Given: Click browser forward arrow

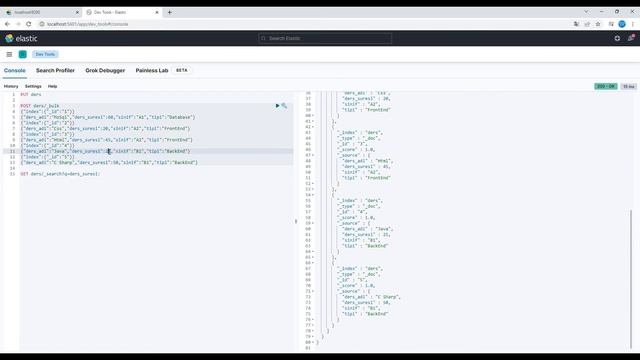Looking at the screenshot, I should tap(18, 24).
